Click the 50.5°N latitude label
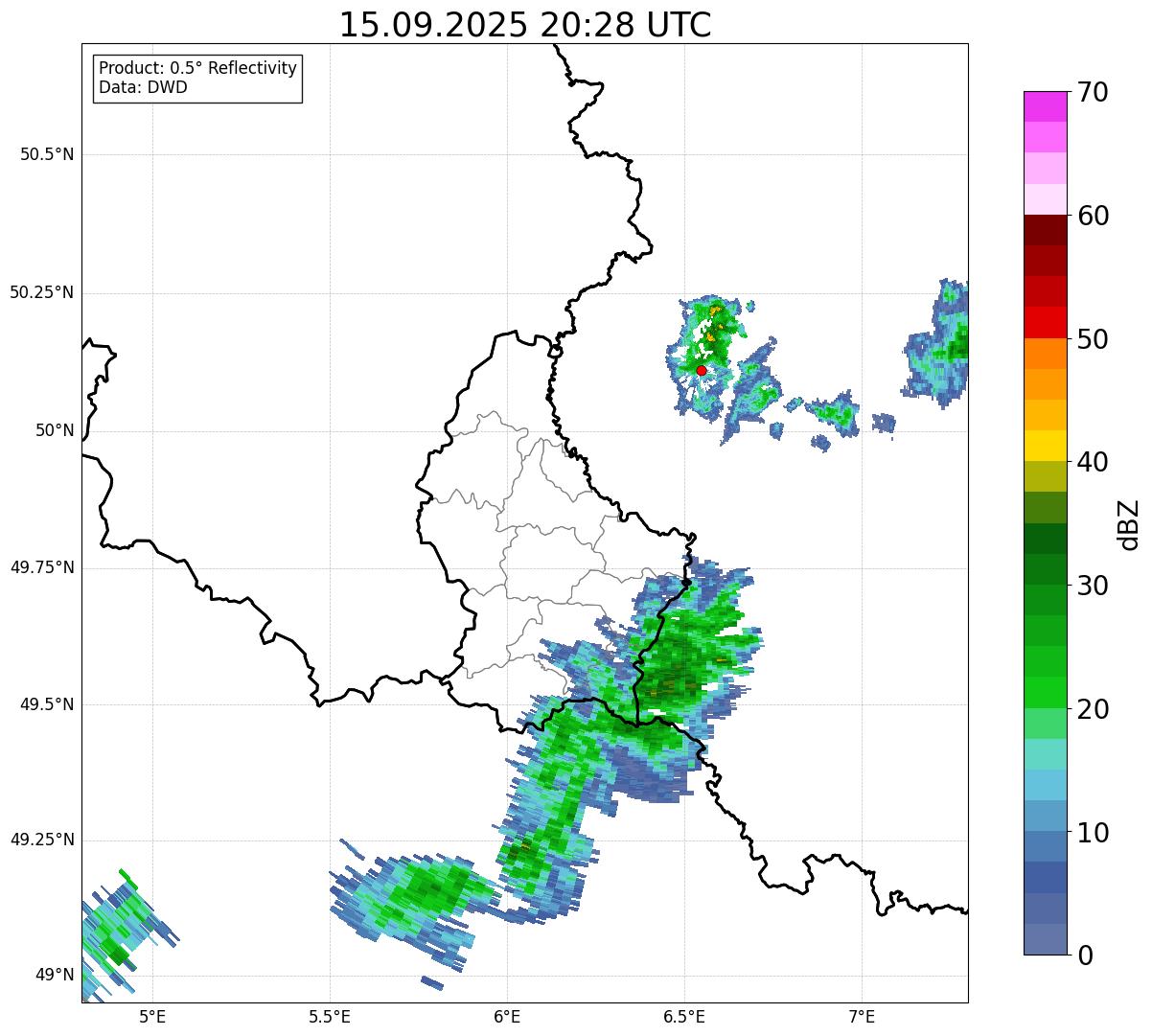 46,154
